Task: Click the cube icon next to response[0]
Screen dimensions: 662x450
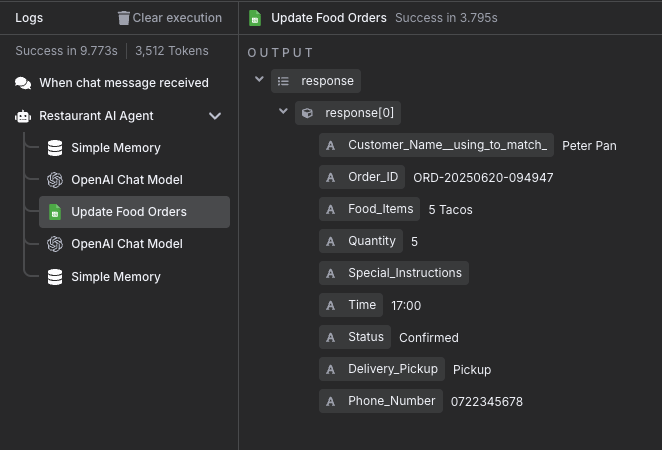Action: (x=307, y=113)
